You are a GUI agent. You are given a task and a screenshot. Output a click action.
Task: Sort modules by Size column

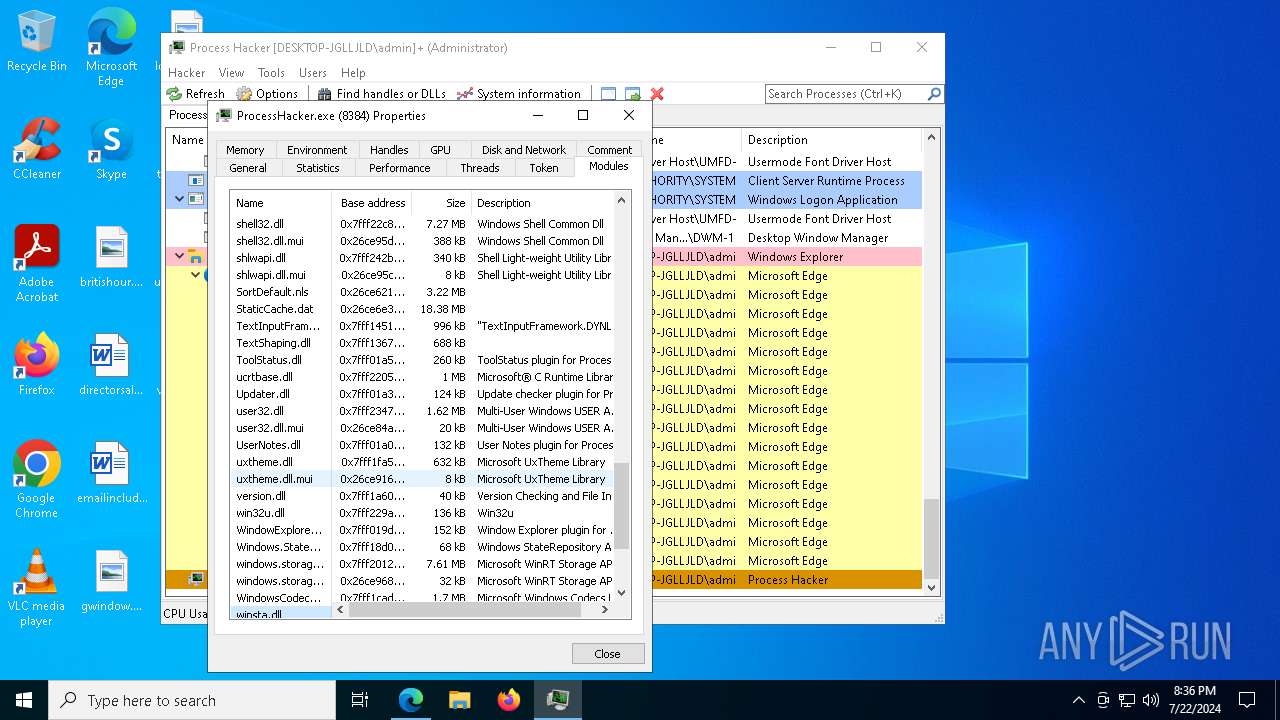pos(441,203)
